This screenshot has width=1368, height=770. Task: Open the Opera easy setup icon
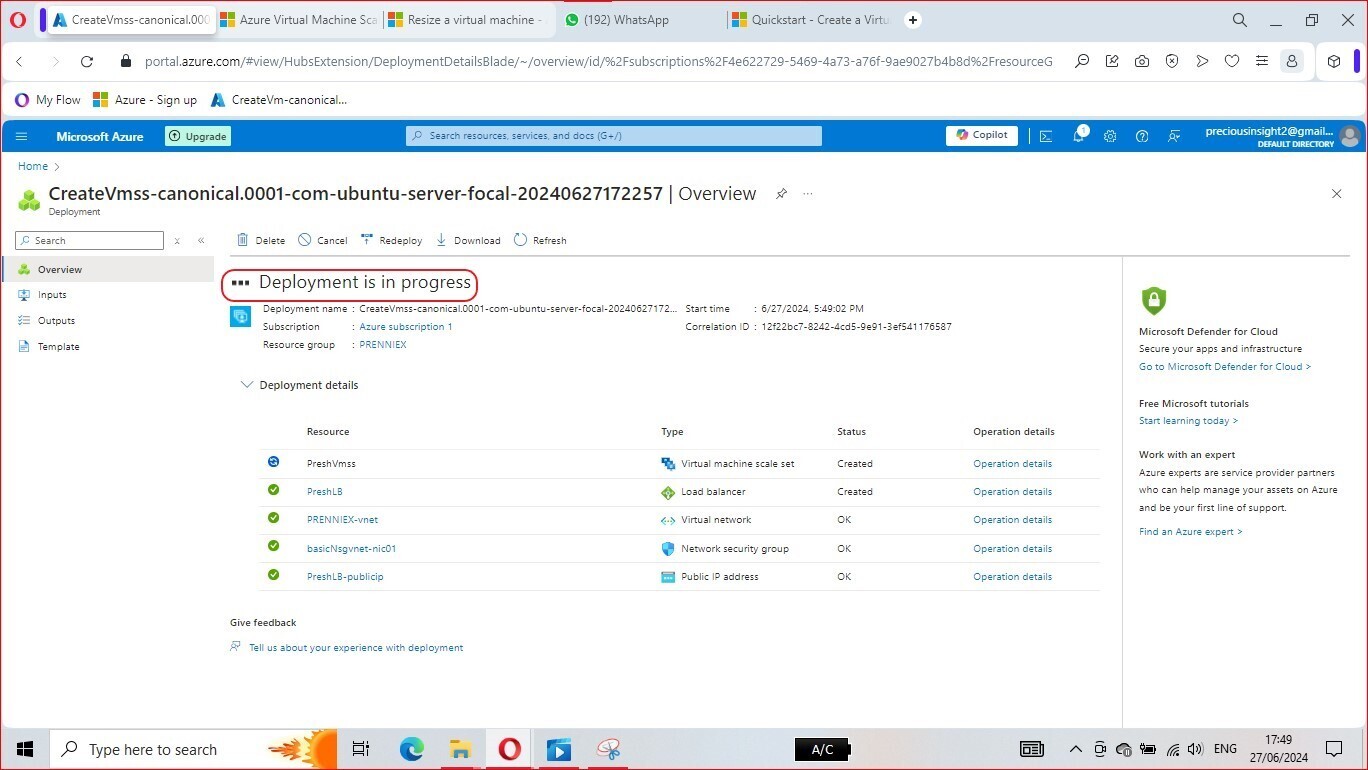(1261, 61)
